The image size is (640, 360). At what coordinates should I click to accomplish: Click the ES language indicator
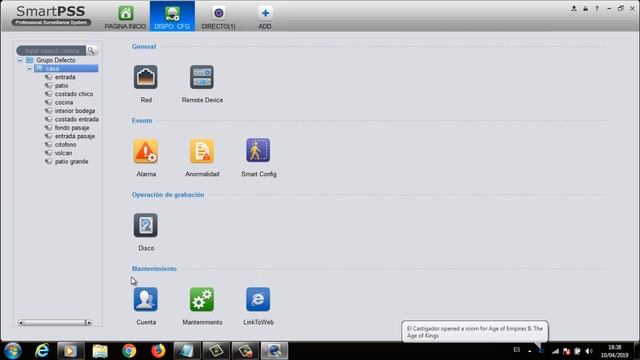coord(517,350)
